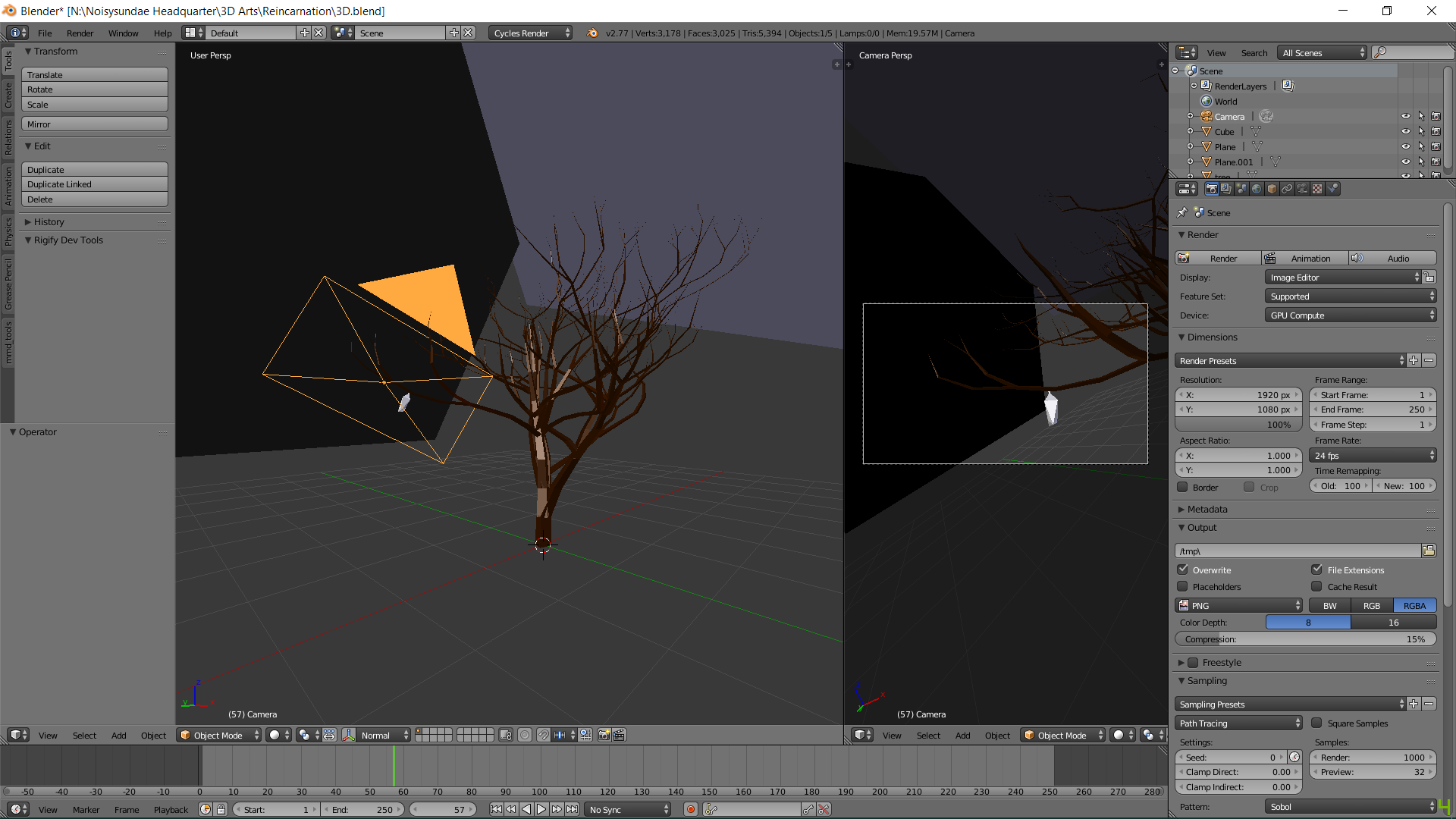Play the animation forward
This screenshot has width=1456, height=819.
[541, 809]
